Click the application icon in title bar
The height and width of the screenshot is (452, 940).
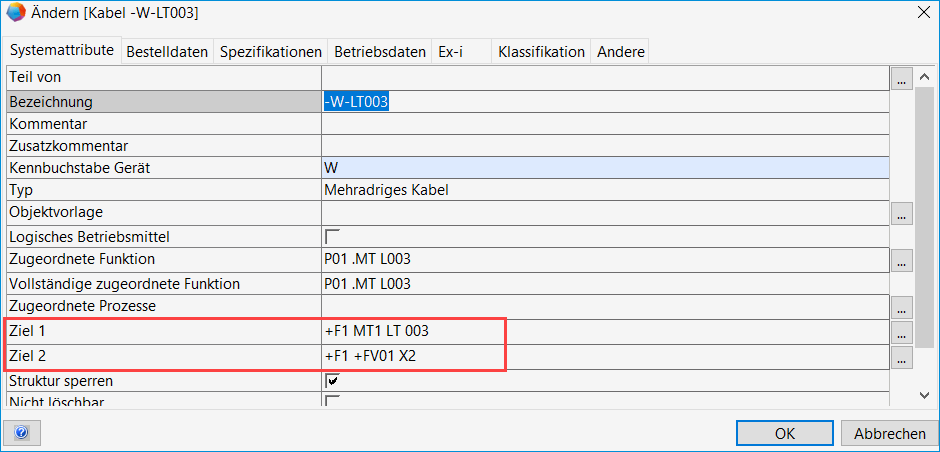[x=16, y=13]
